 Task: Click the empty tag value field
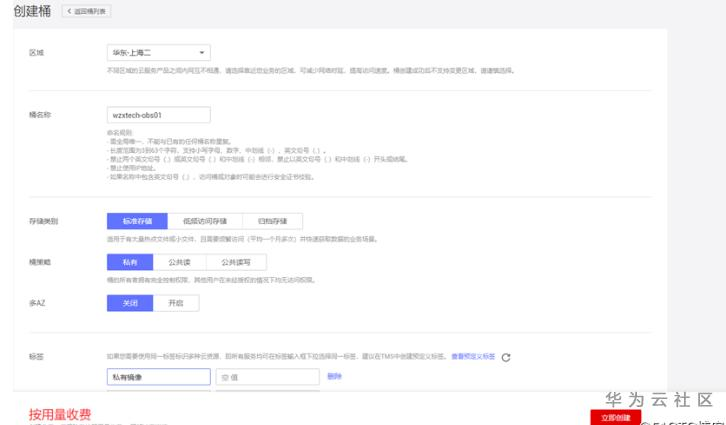[268, 377]
